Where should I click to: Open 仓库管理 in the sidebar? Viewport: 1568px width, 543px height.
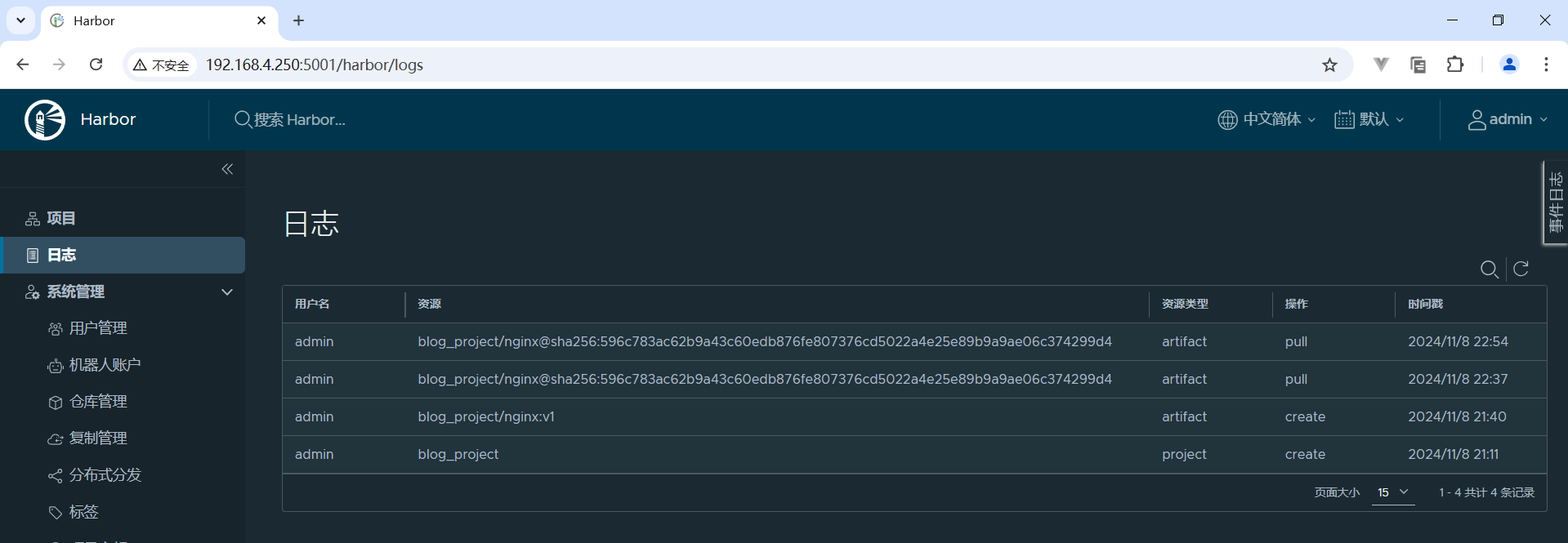pos(98,402)
